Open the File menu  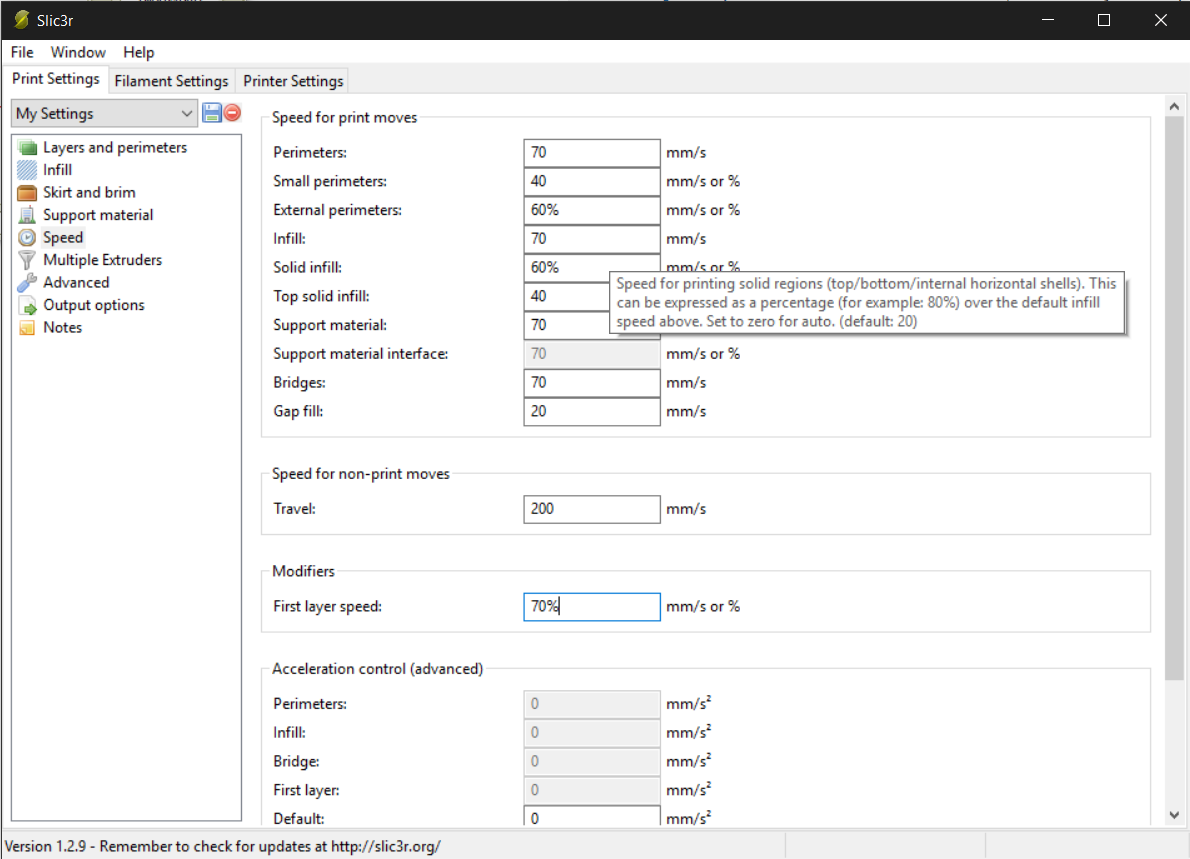(22, 52)
